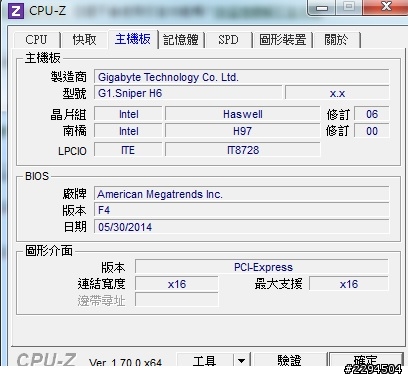Click the model field G1.Sniper H6
This screenshot has width=408, height=377.
point(188,93)
